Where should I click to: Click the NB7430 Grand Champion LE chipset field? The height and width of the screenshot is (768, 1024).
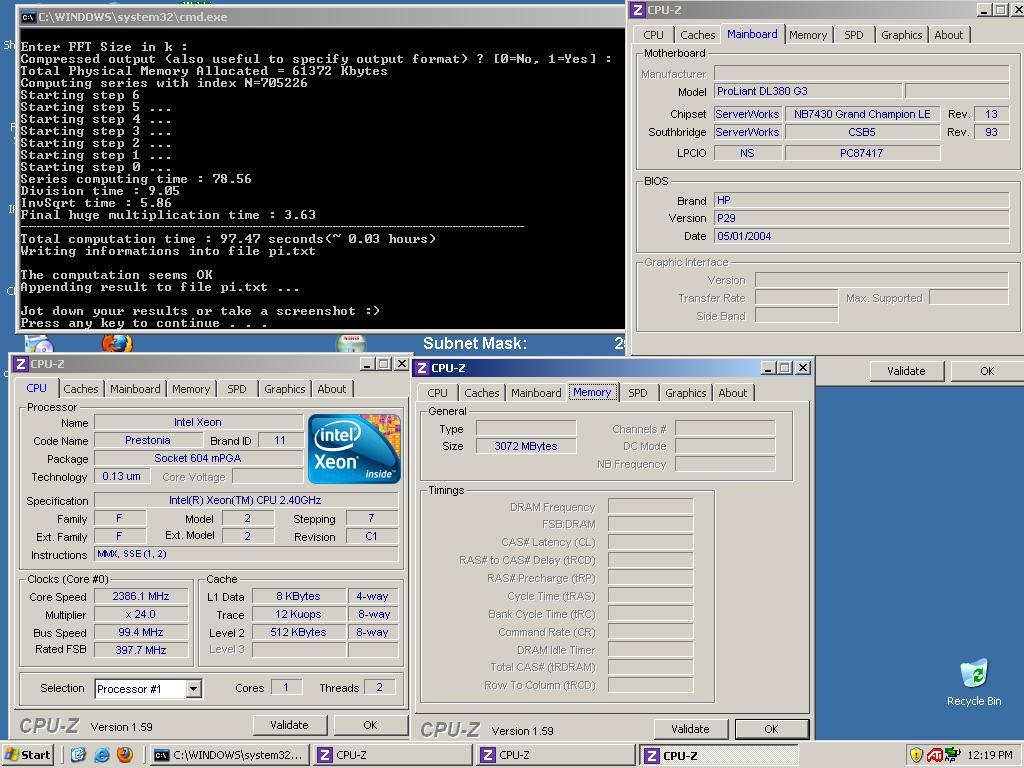coord(862,114)
